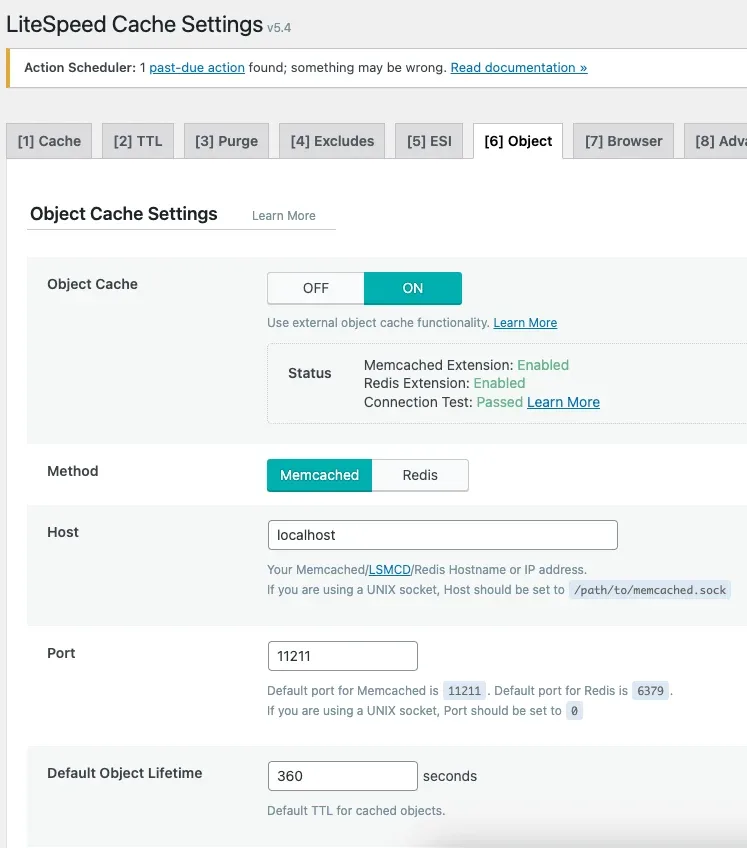Go to the [3] Purge tab
The height and width of the screenshot is (848, 747).
click(226, 141)
